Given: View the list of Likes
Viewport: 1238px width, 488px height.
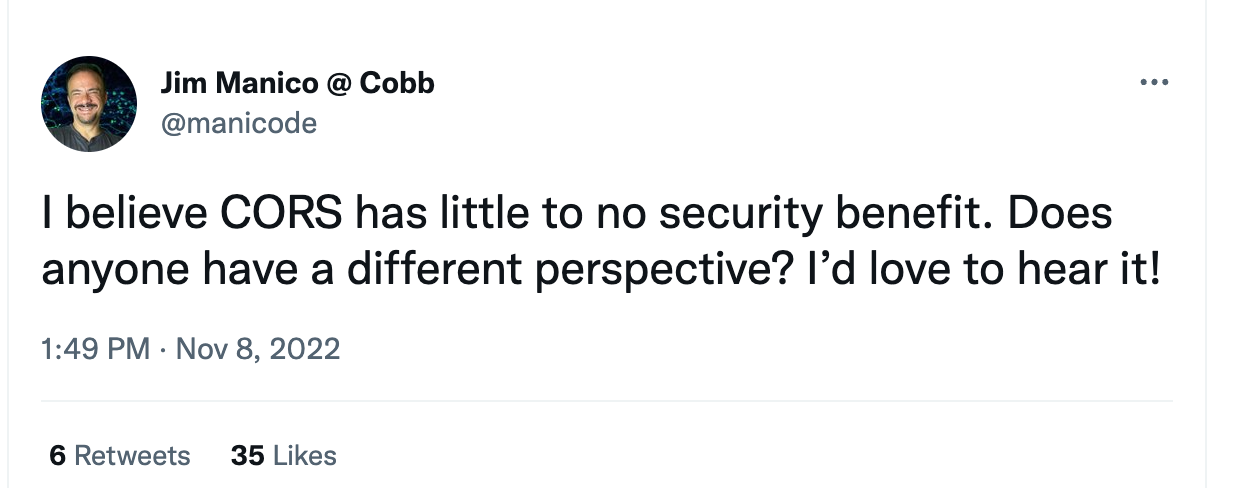Looking at the screenshot, I should pyautogui.click(x=305, y=456).
